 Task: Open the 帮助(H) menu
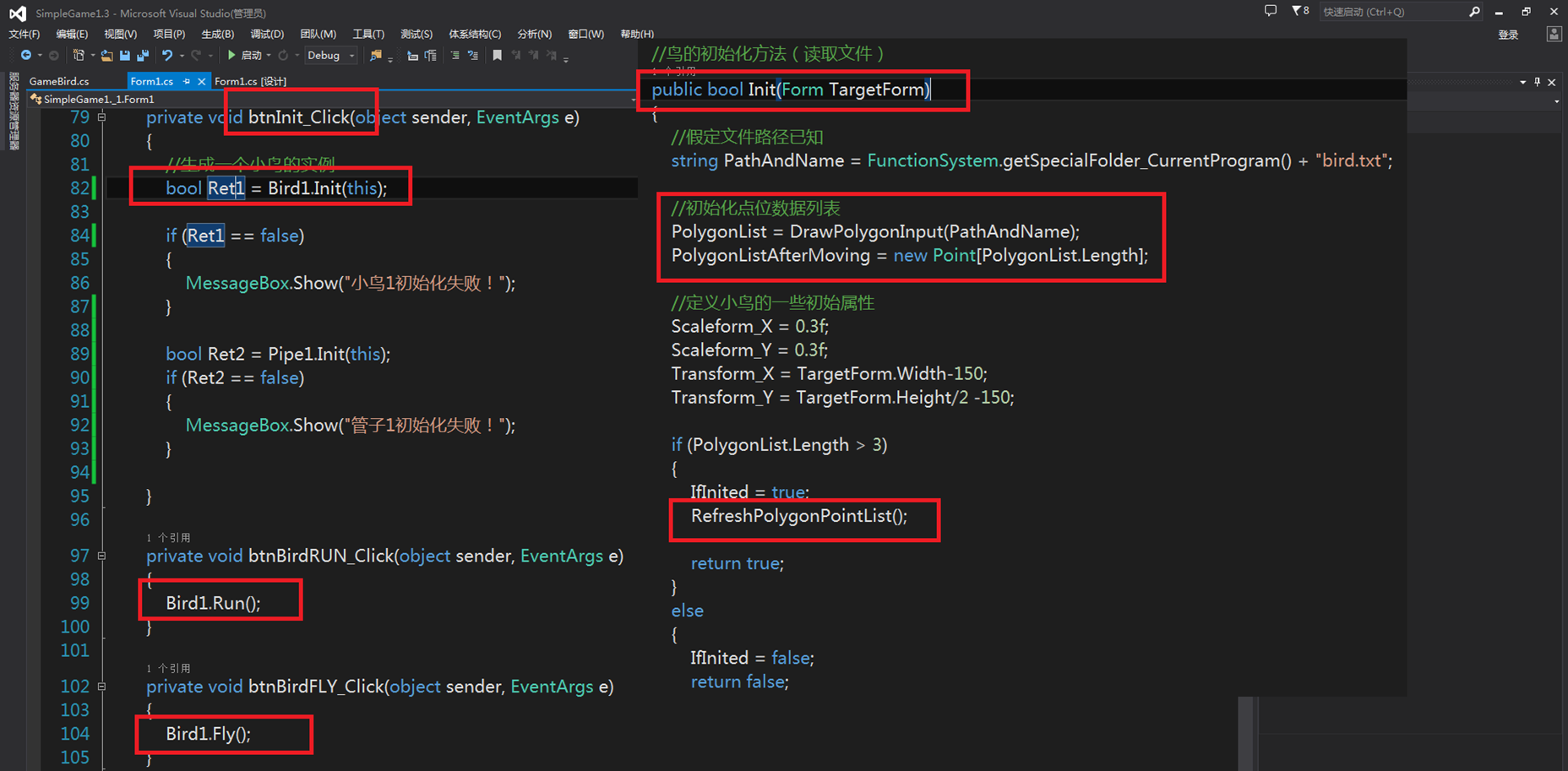[637, 34]
